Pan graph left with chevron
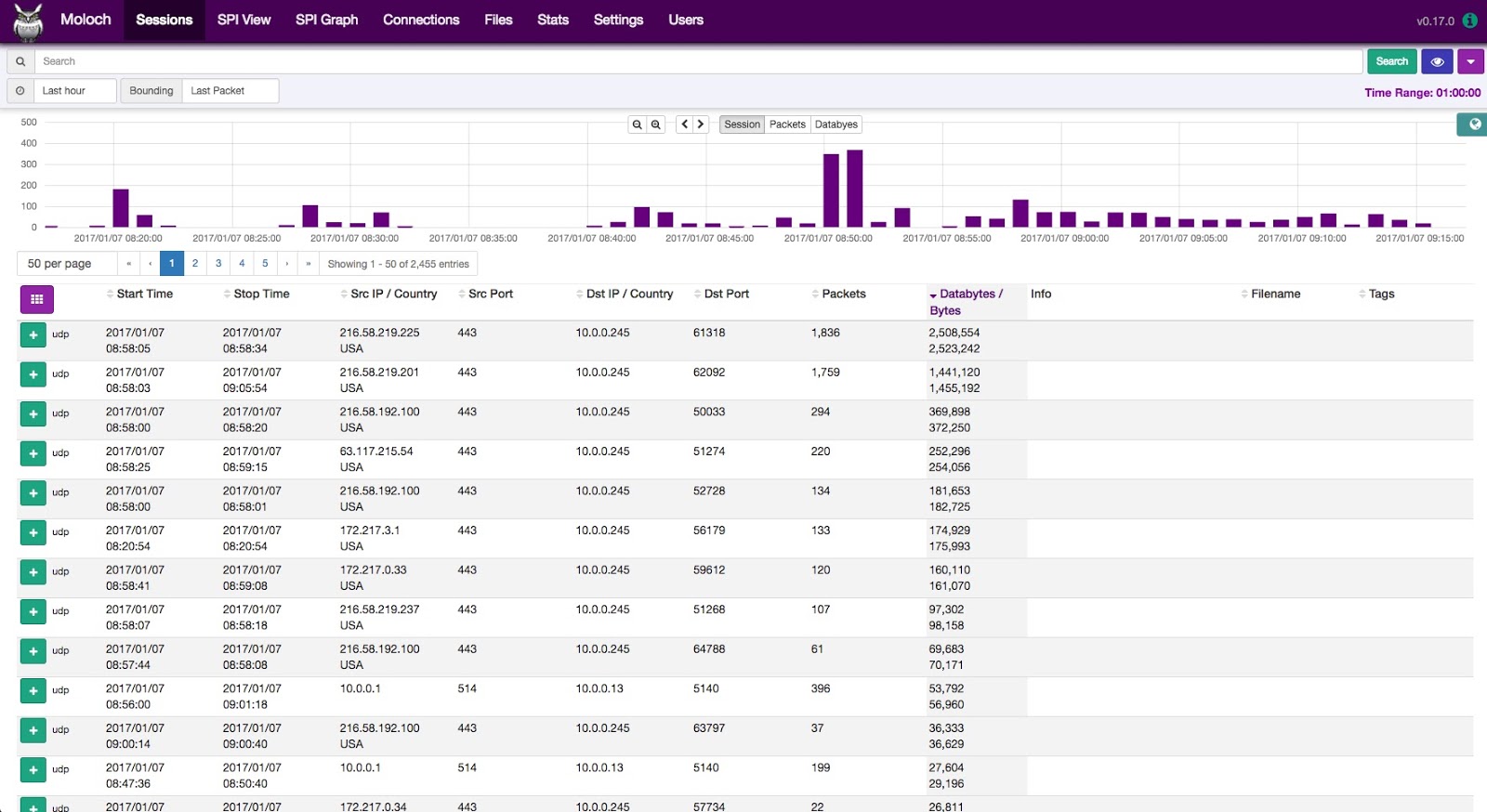 685,124
